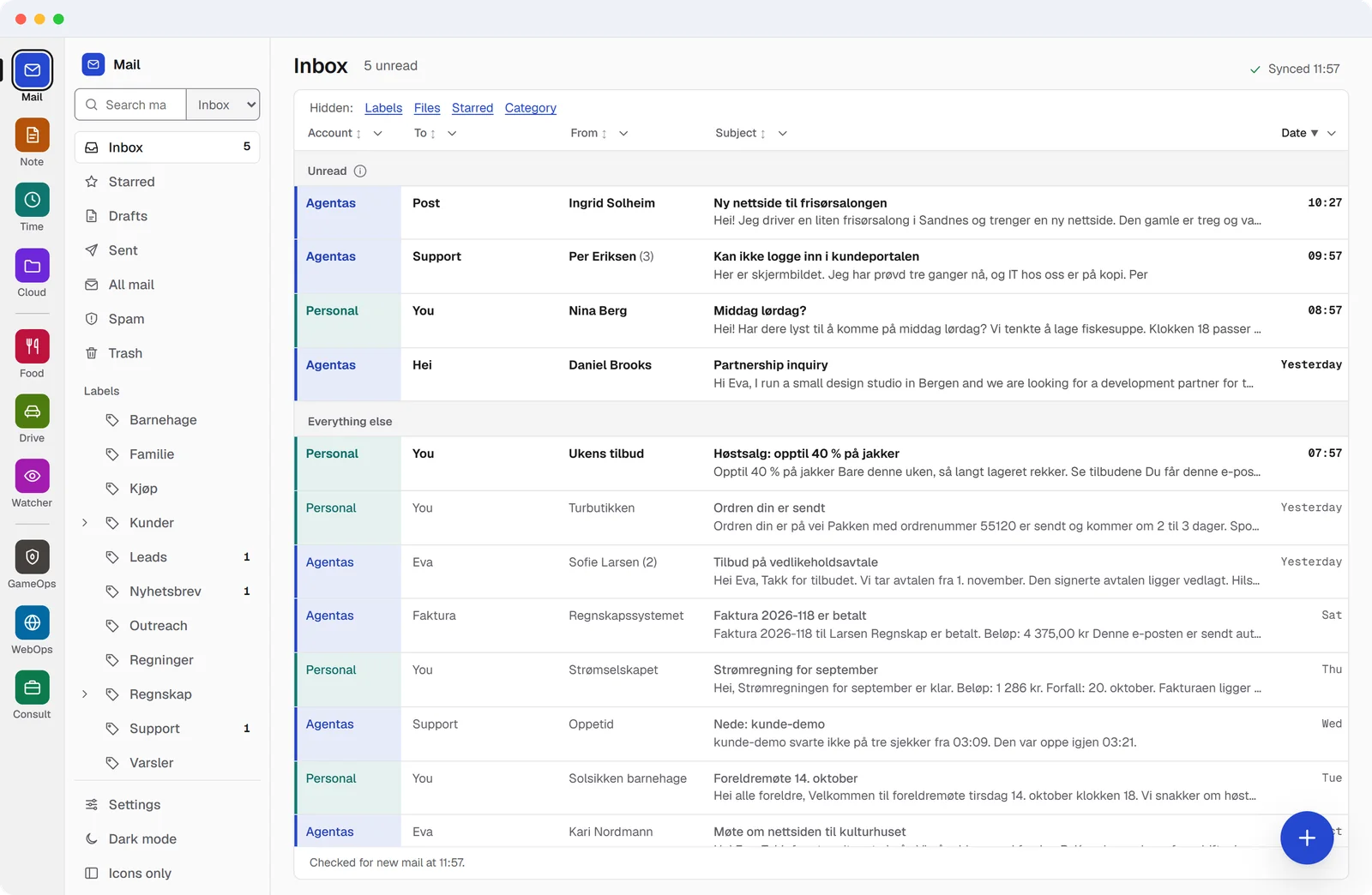Image resolution: width=1372 pixels, height=895 pixels.
Task: Sort by the Date column header
Action: pyautogui.click(x=1299, y=133)
